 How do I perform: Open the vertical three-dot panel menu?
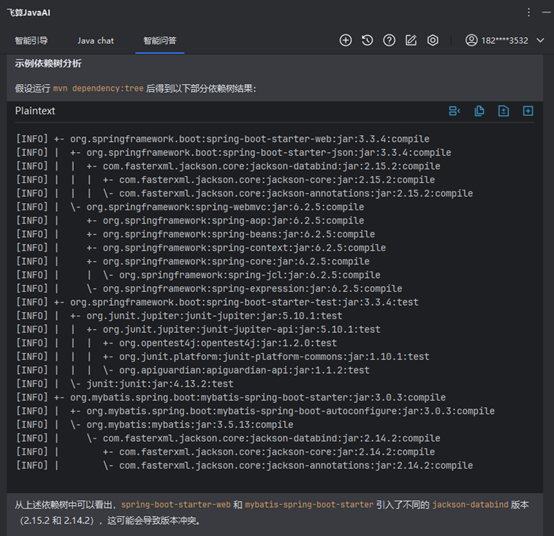[529, 12]
